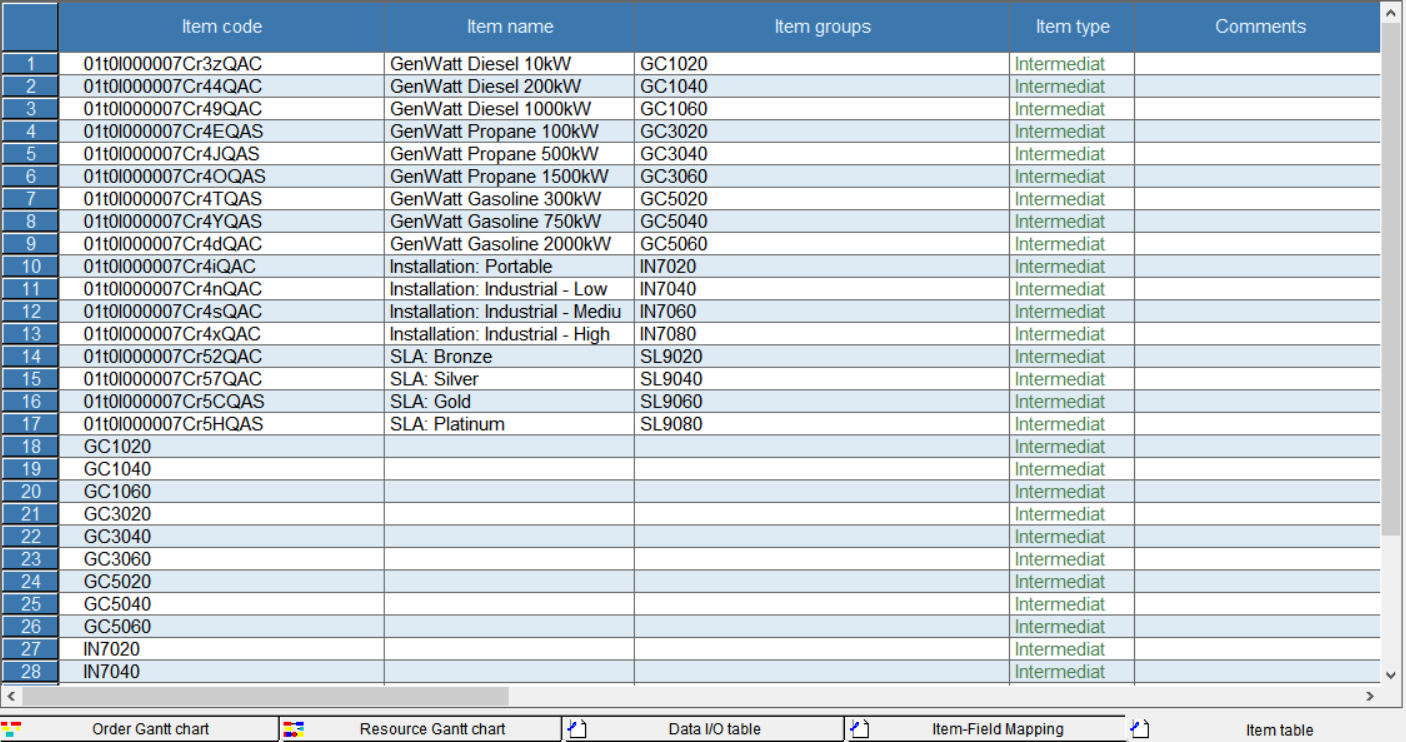The image size is (1406, 742).
Task: Click the Resource Gantt chart tab icon
Action: [x=293, y=729]
